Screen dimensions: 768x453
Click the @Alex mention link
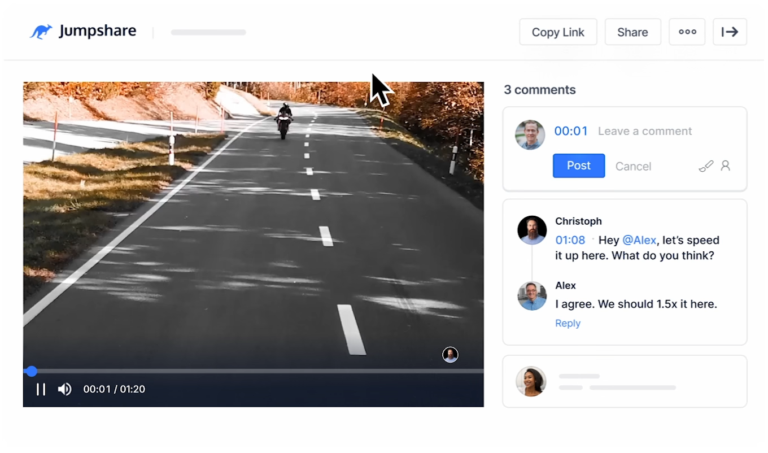(639, 240)
